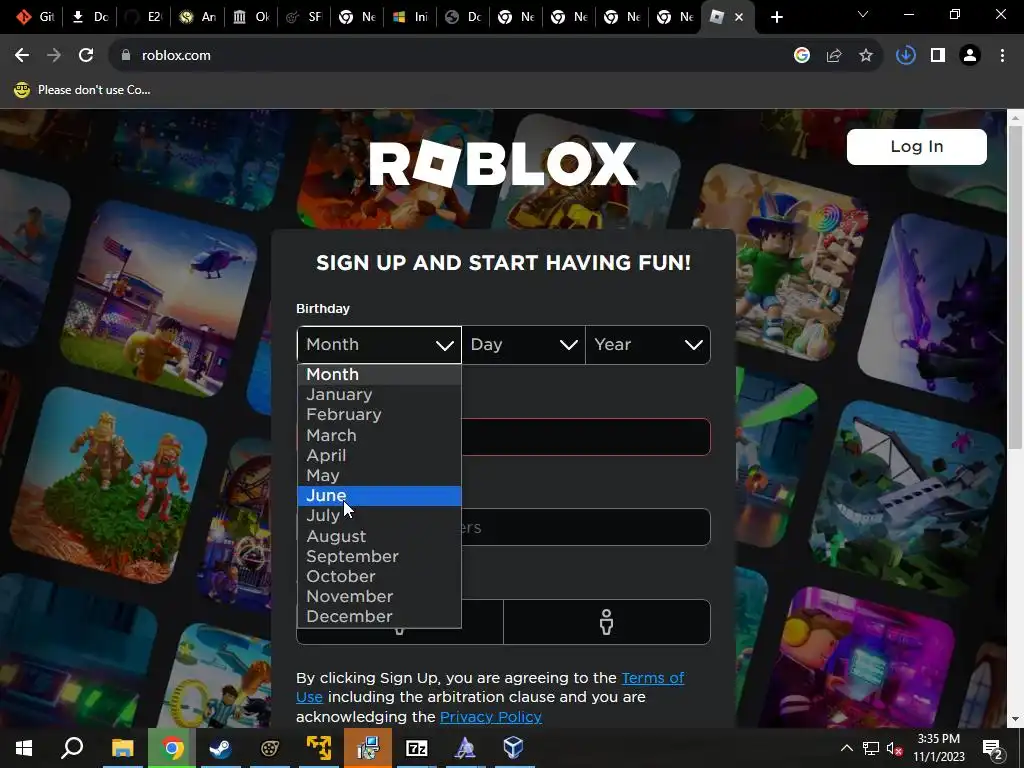Launch Steam from the taskbar
The height and width of the screenshot is (768, 1024).
coord(221,748)
